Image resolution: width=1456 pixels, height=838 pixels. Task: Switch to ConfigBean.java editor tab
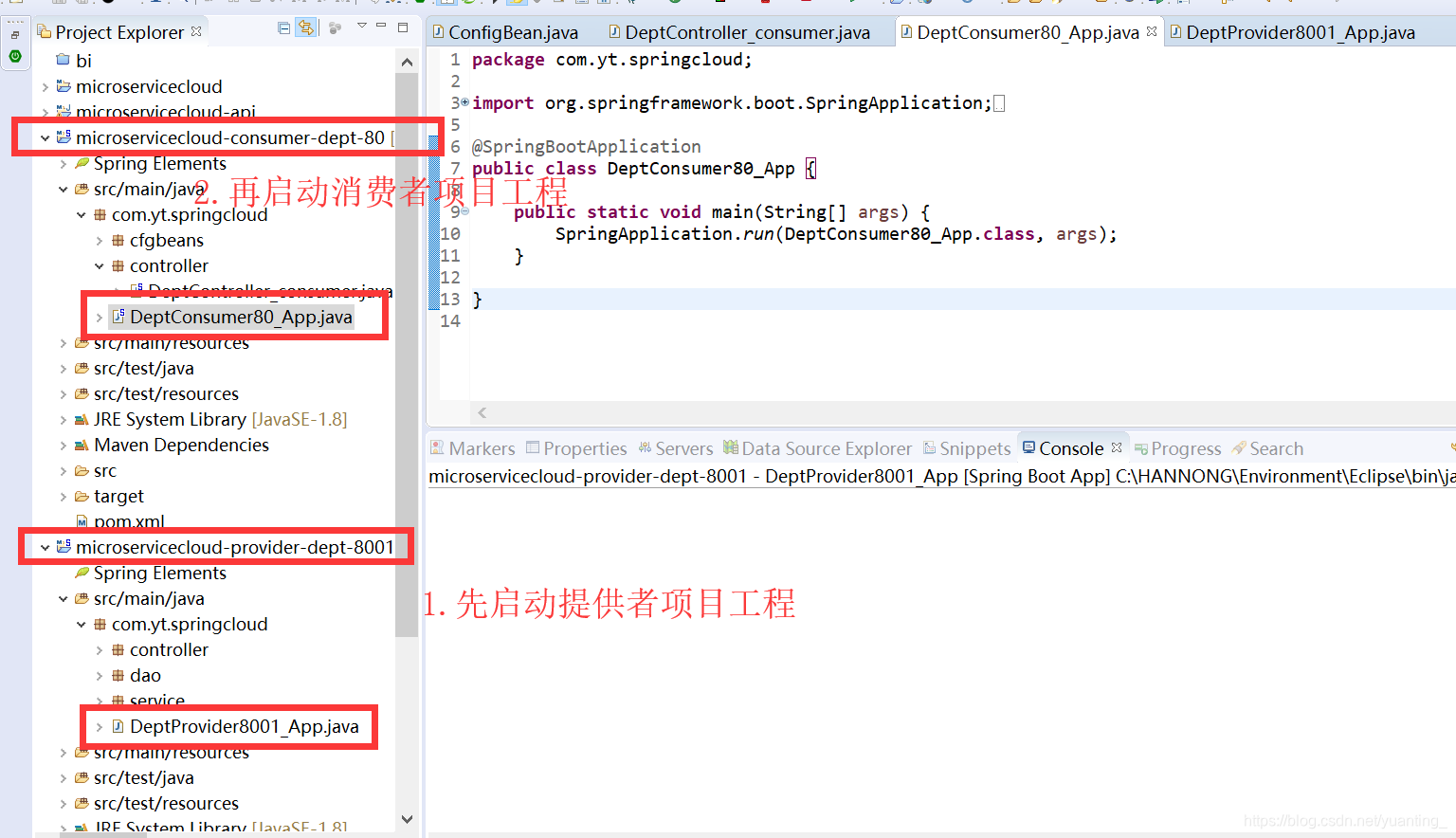coord(513,32)
